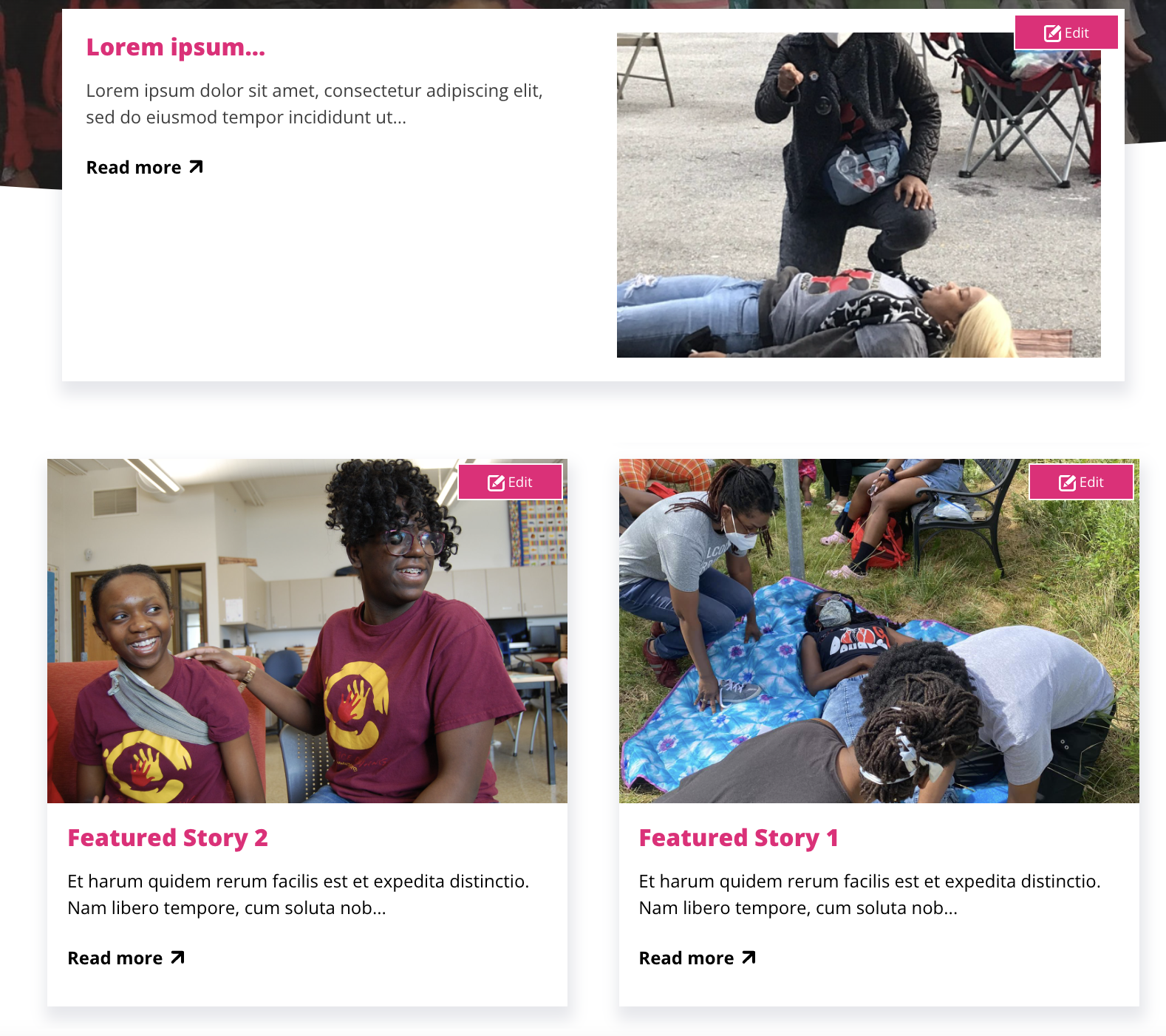Click Read more text on Lorem ipsum card
The width and height of the screenshot is (1166, 1036).
click(134, 168)
